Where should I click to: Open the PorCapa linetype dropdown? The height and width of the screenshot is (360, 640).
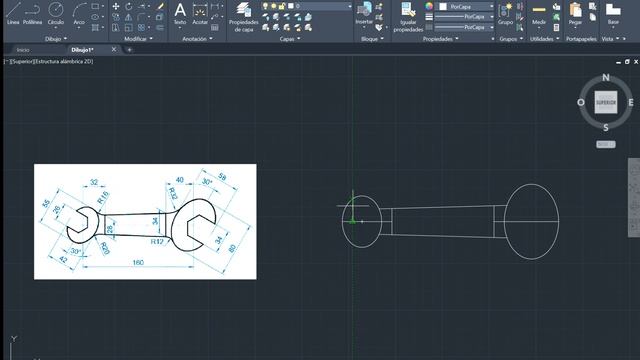464,27
